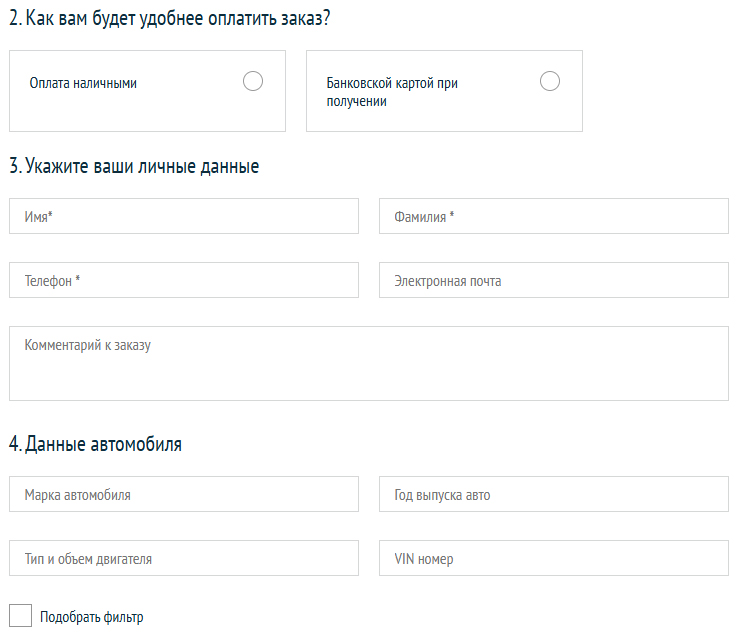Click the "Марка автомобиля" field
This screenshot has height=636, width=736.
[184, 494]
